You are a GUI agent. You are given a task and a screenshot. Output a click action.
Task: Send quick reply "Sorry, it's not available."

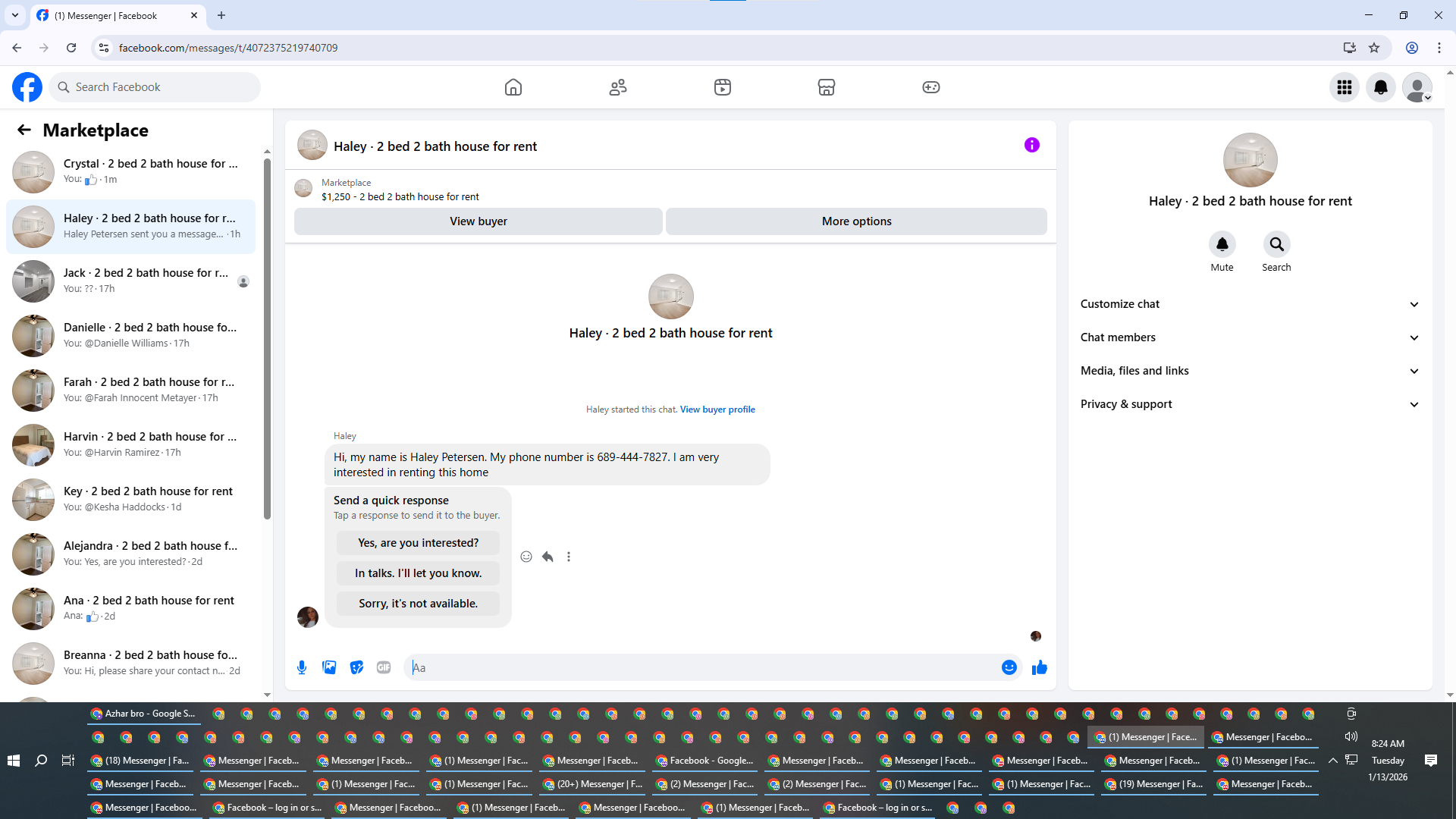tap(418, 604)
